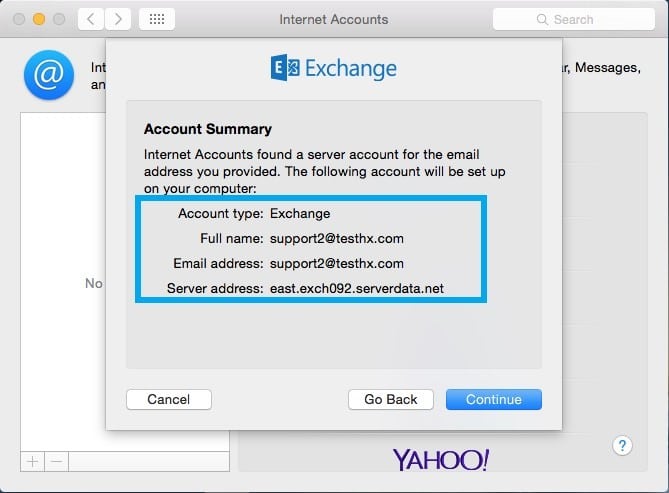Select the server address east.exch092.serverdata.net
669x493 pixels.
pos(357,289)
